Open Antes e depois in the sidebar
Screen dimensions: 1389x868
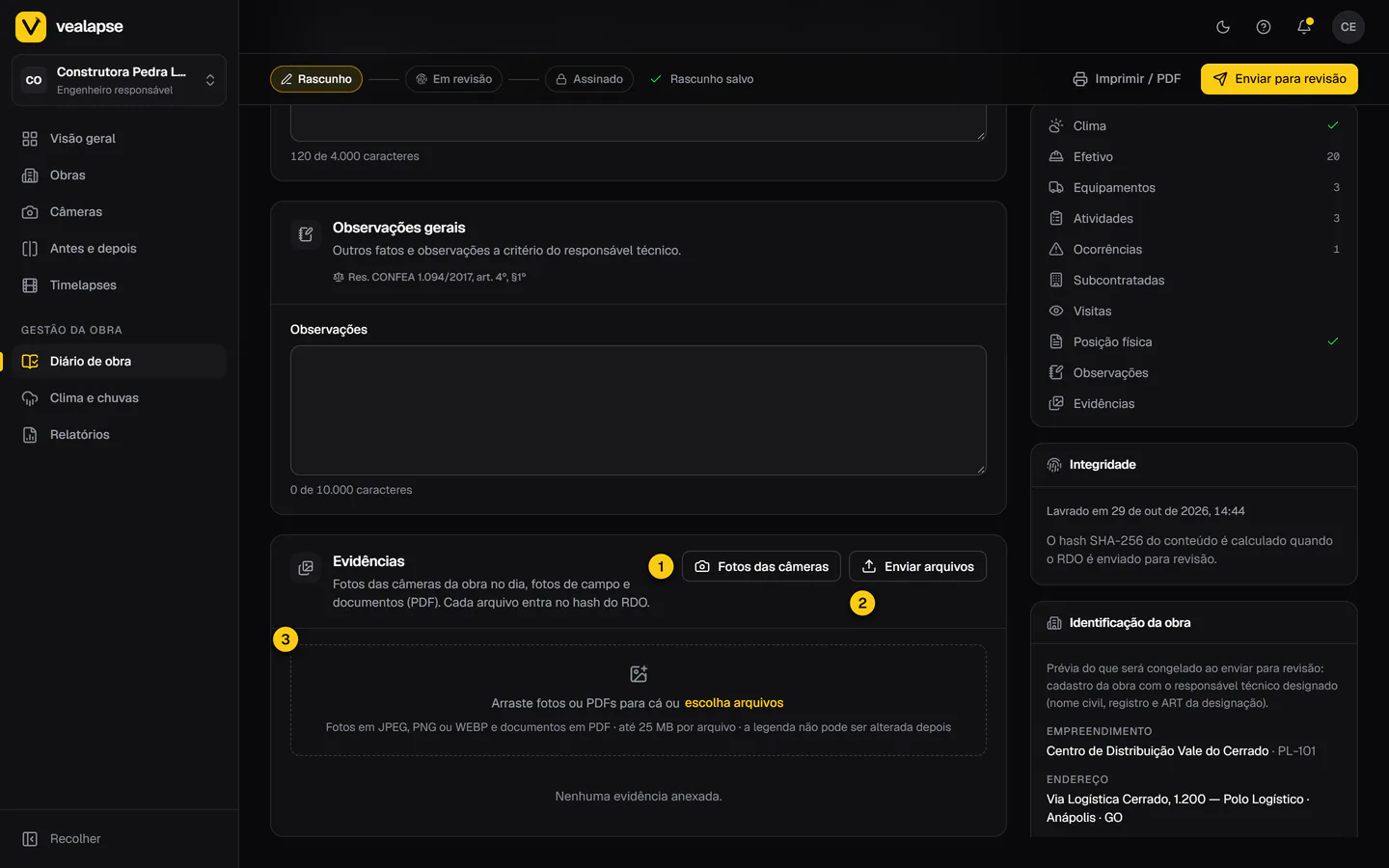coord(119,249)
